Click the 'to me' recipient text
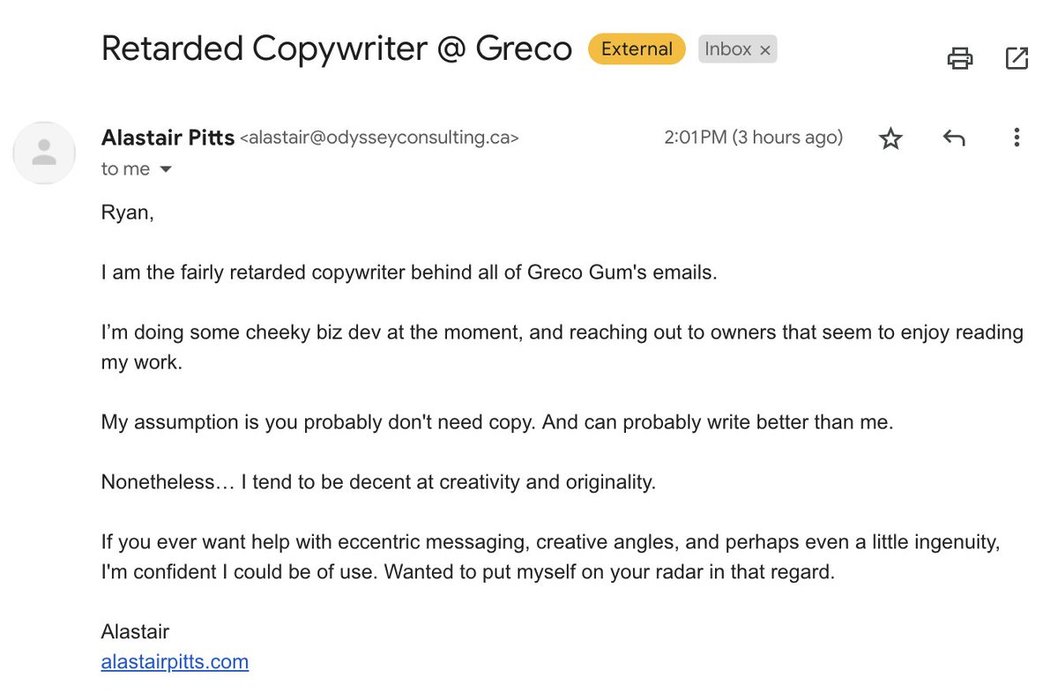1058x700 pixels. click(x=126, y=169)
